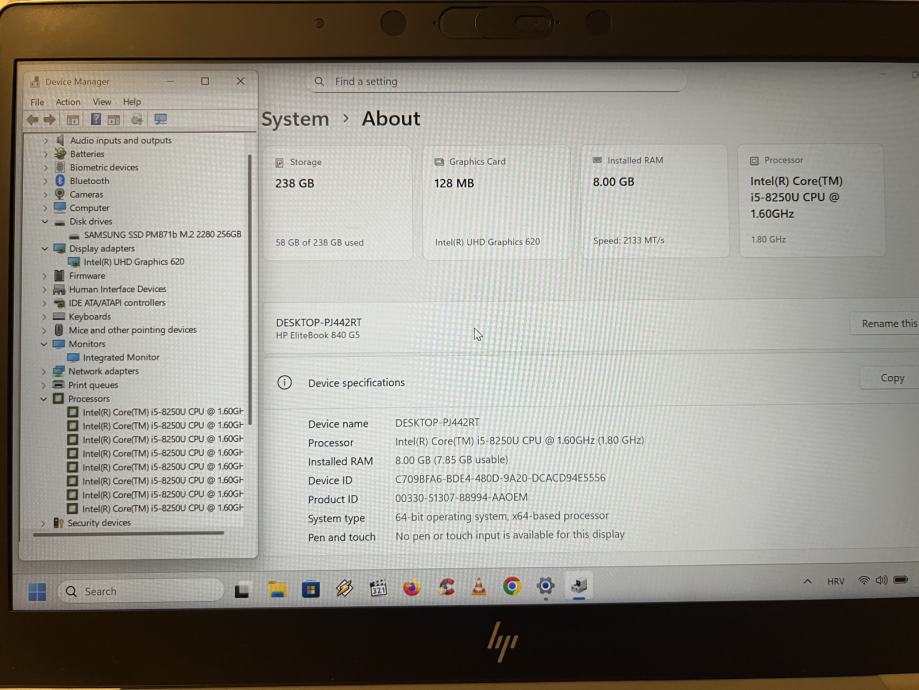Click the Help icon in Device Manager toolbar
Screen dimensions: 919x690
click(x=96, y=120)
